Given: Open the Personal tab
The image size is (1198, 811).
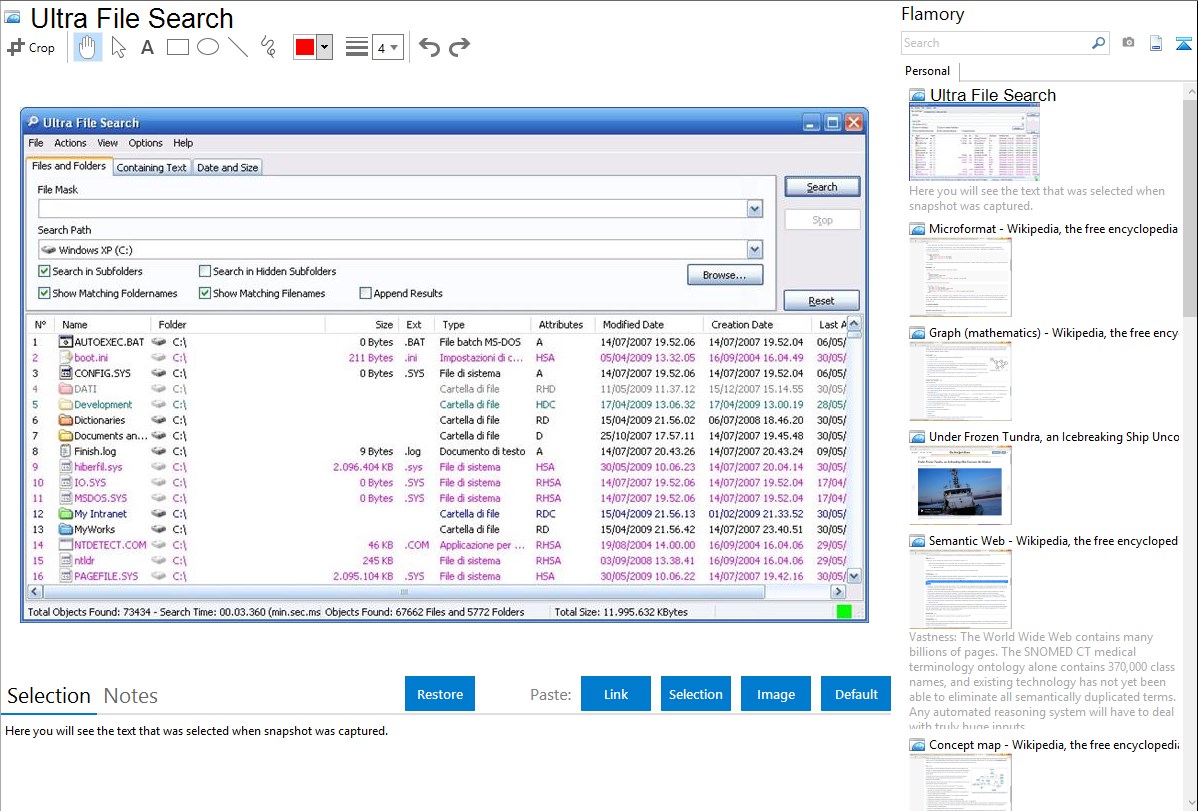Looking at the screenshot, I should 927,71.
